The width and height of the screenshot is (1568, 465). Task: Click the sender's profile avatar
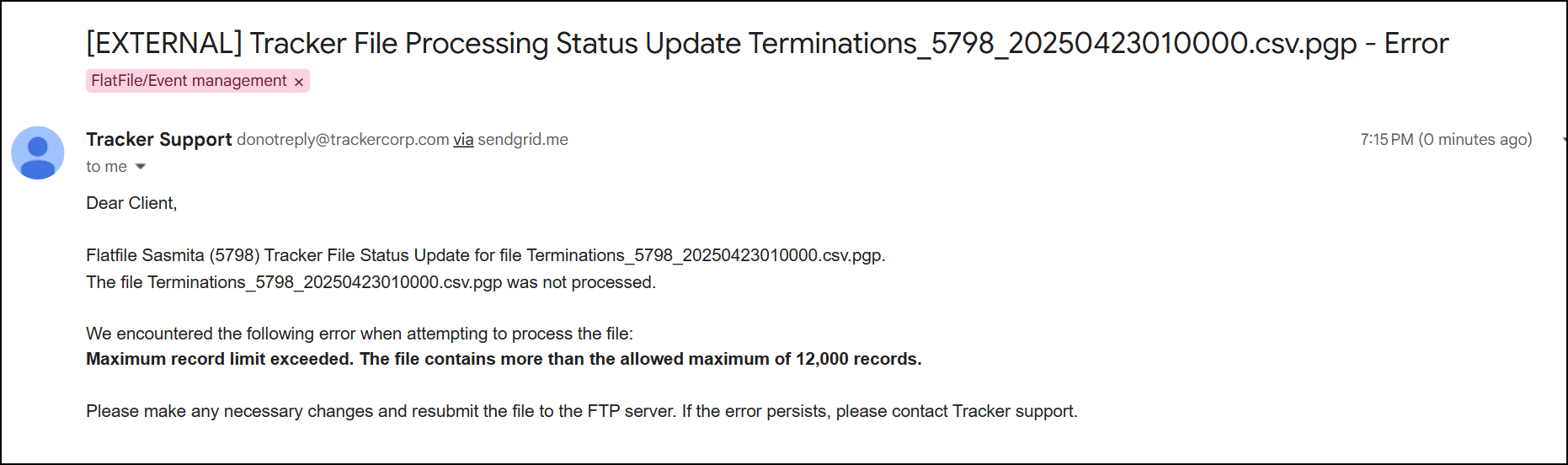coord(38,152)
